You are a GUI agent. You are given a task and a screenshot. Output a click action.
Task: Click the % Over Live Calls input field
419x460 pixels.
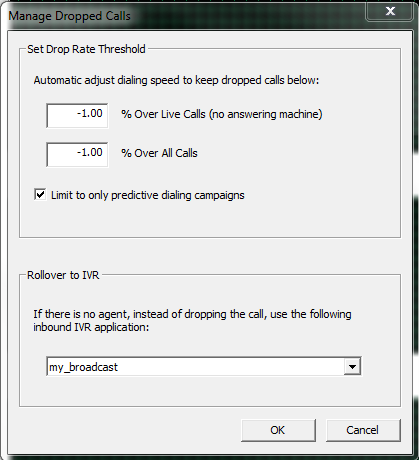click(77, 115)
